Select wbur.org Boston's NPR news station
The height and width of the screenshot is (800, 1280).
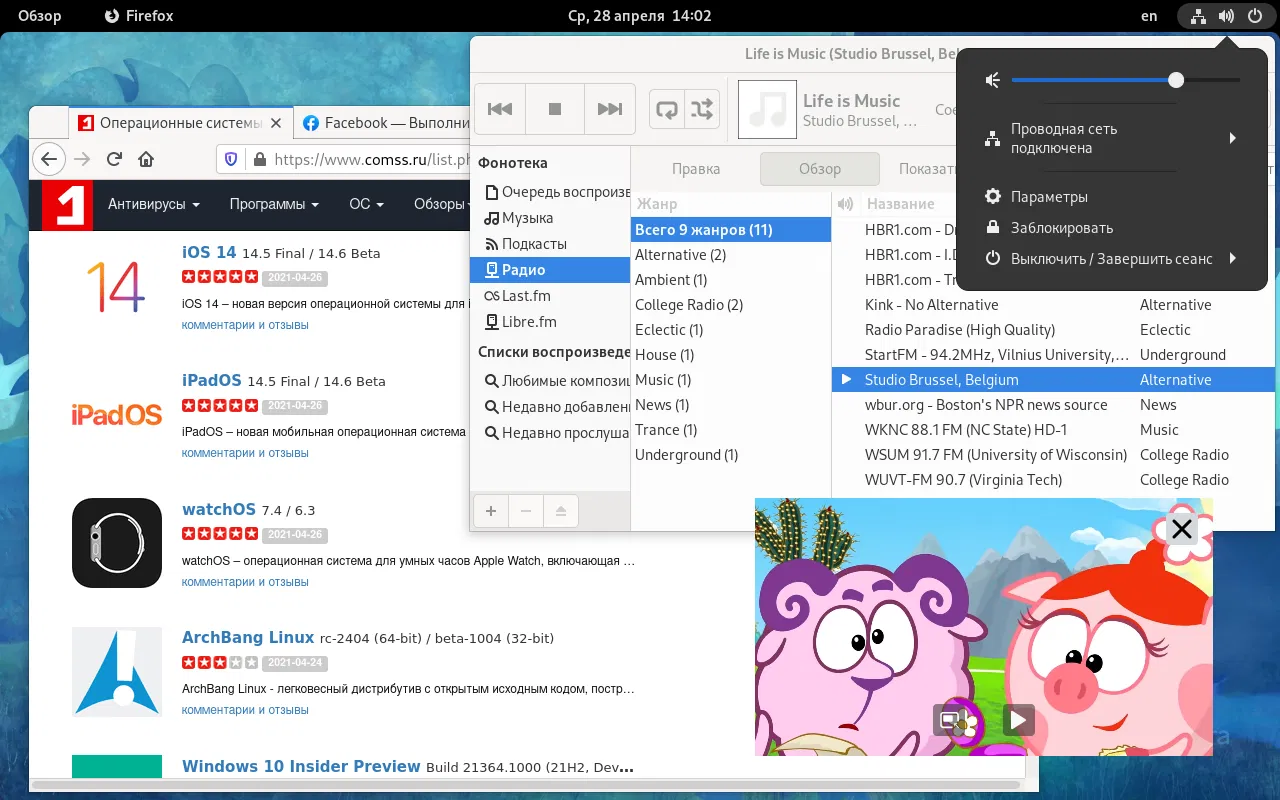1054,405
